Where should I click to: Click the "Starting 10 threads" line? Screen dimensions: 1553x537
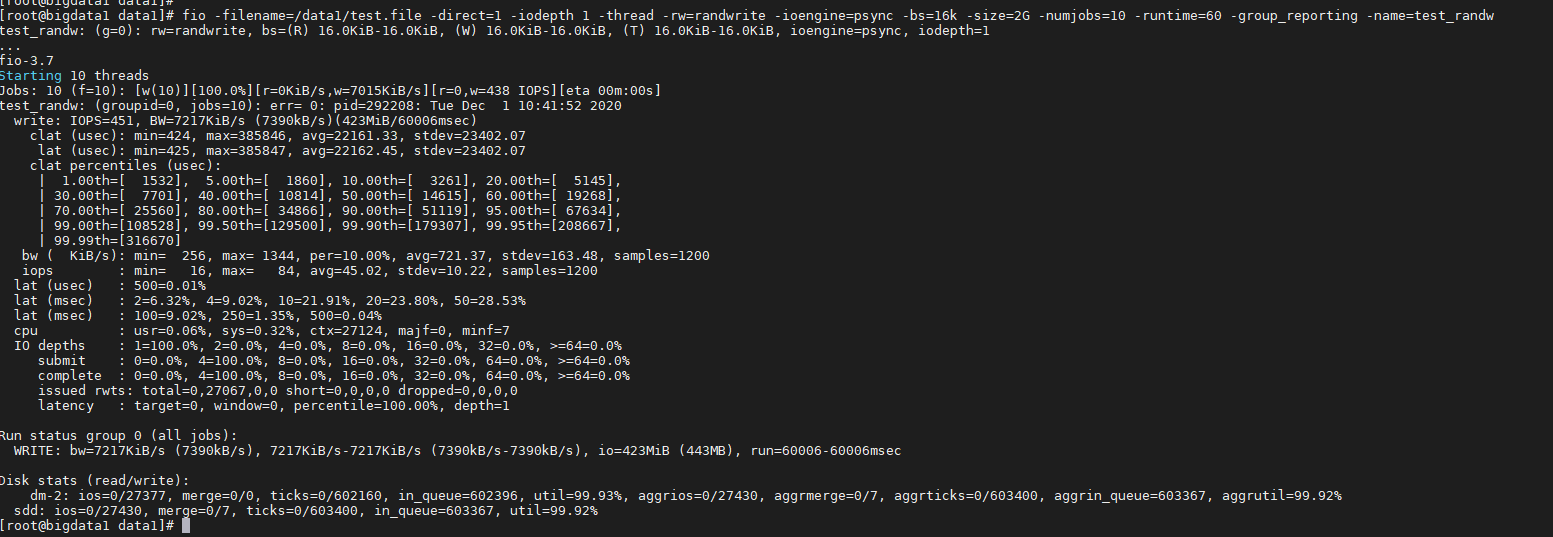74,76
